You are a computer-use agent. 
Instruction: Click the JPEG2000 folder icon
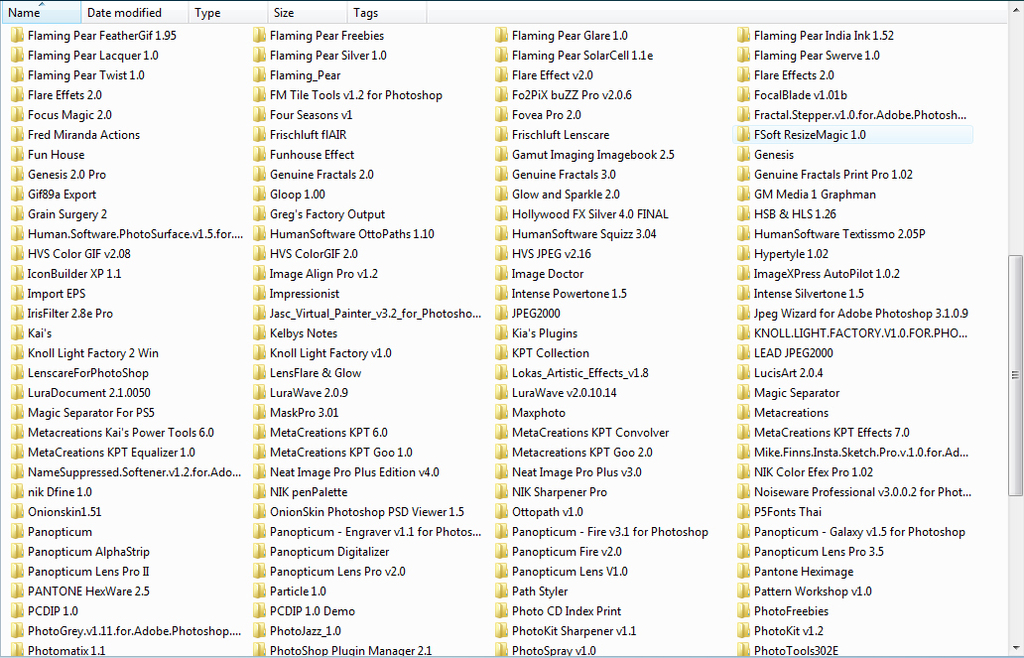coord(502,313)
